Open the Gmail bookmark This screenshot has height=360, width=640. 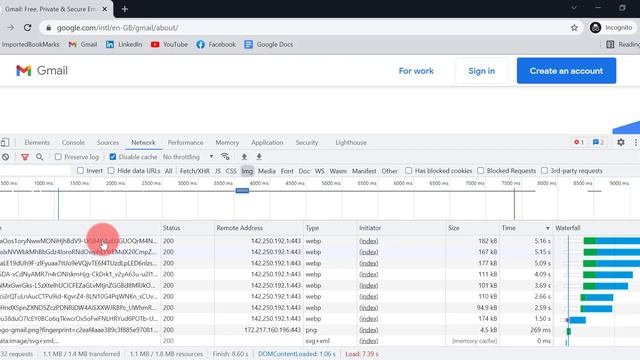pos(83,44)
